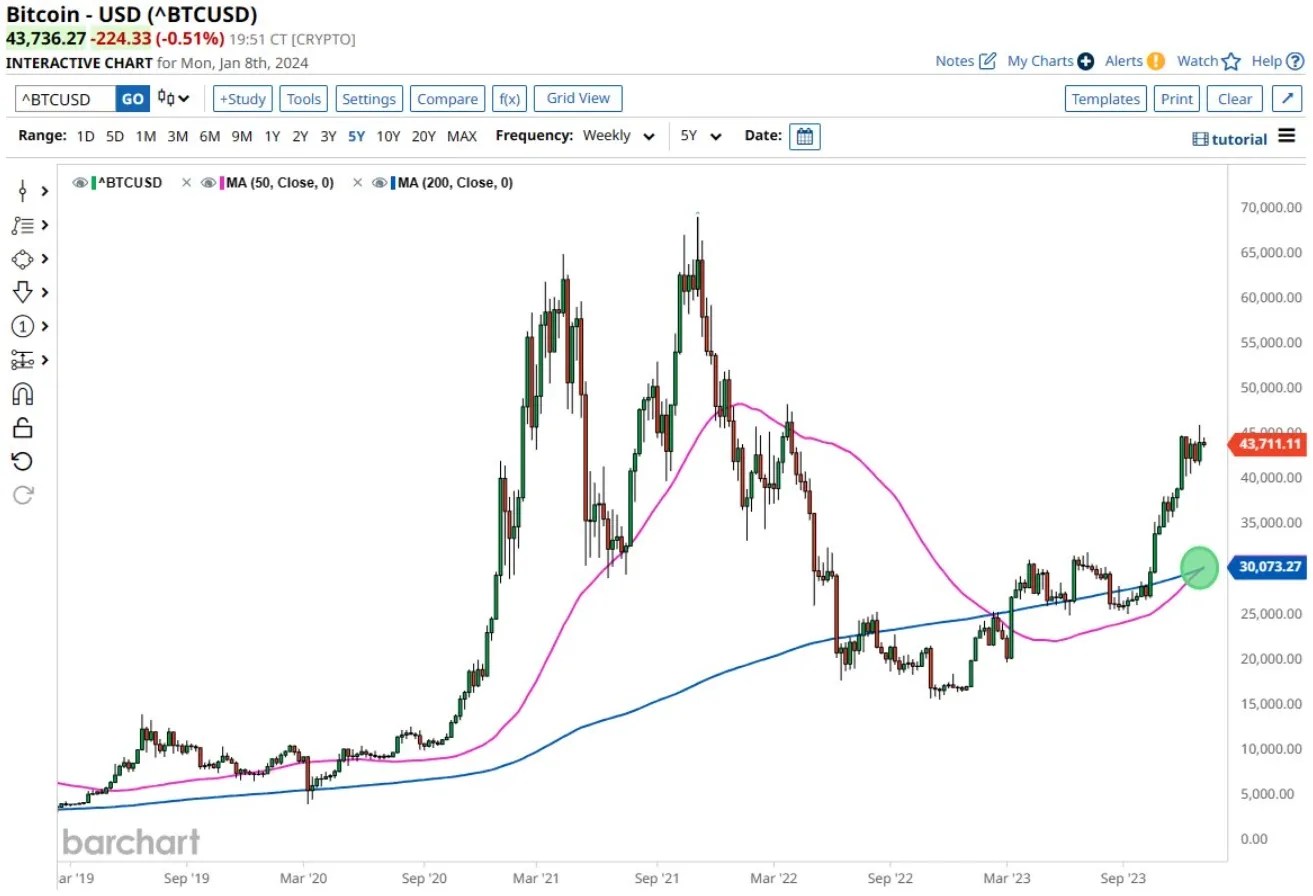Click the Compare button

(x=446, y=98)
